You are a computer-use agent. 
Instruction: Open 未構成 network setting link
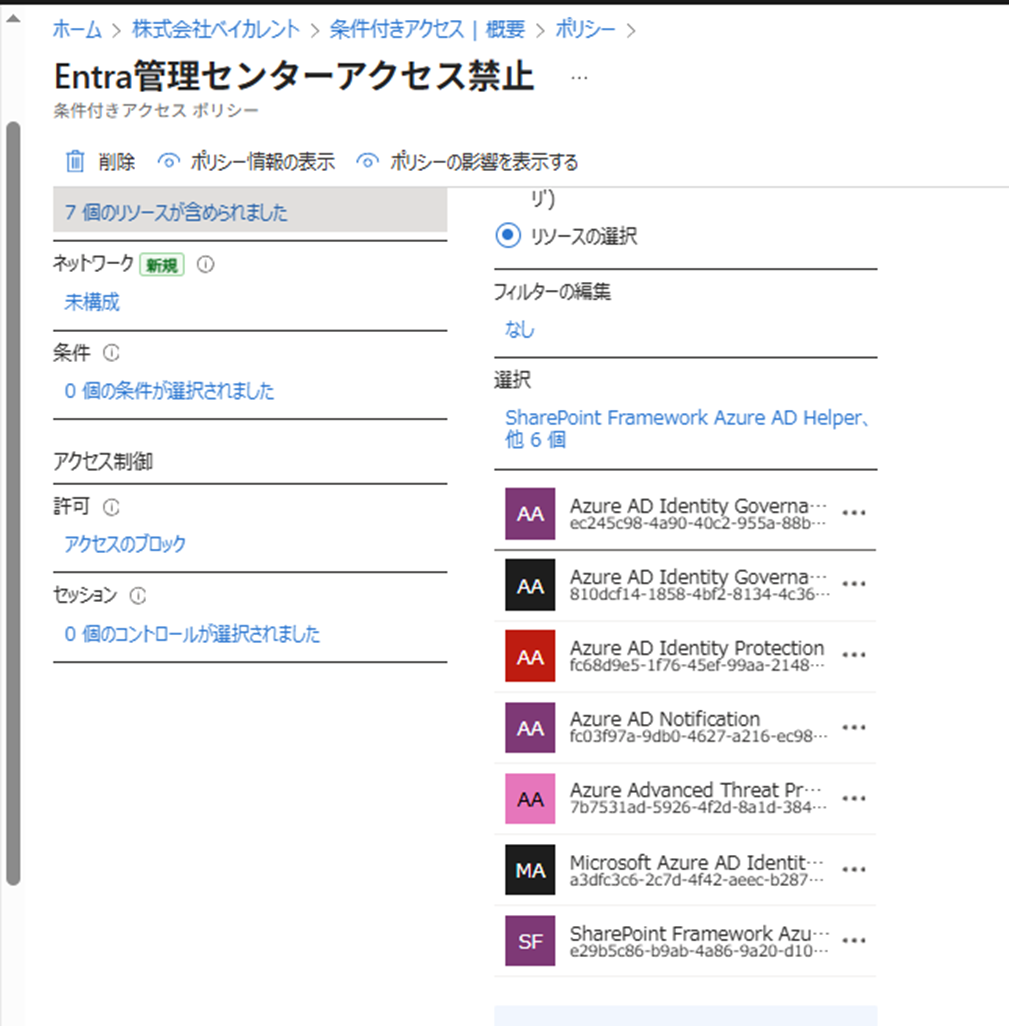pyautogui.click(x=92, y=302)
